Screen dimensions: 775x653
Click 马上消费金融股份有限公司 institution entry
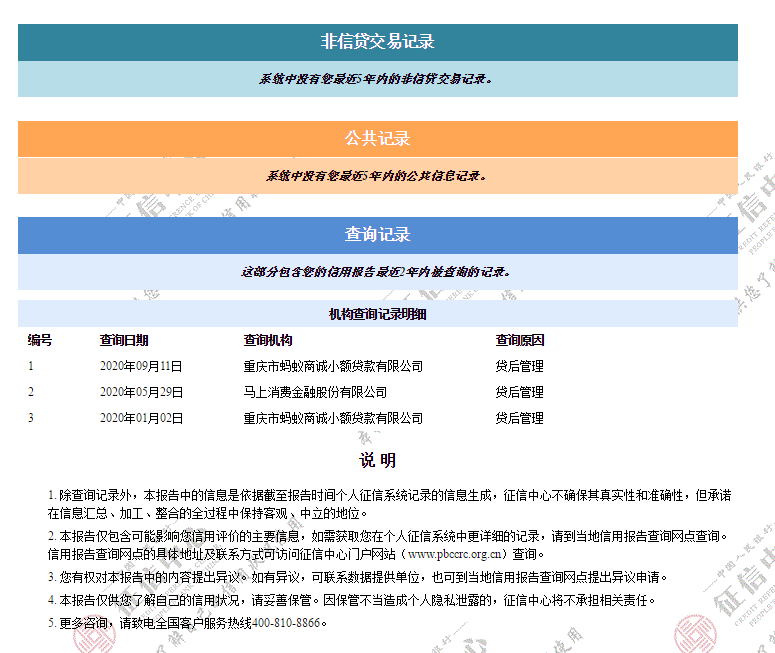point(315,392)
